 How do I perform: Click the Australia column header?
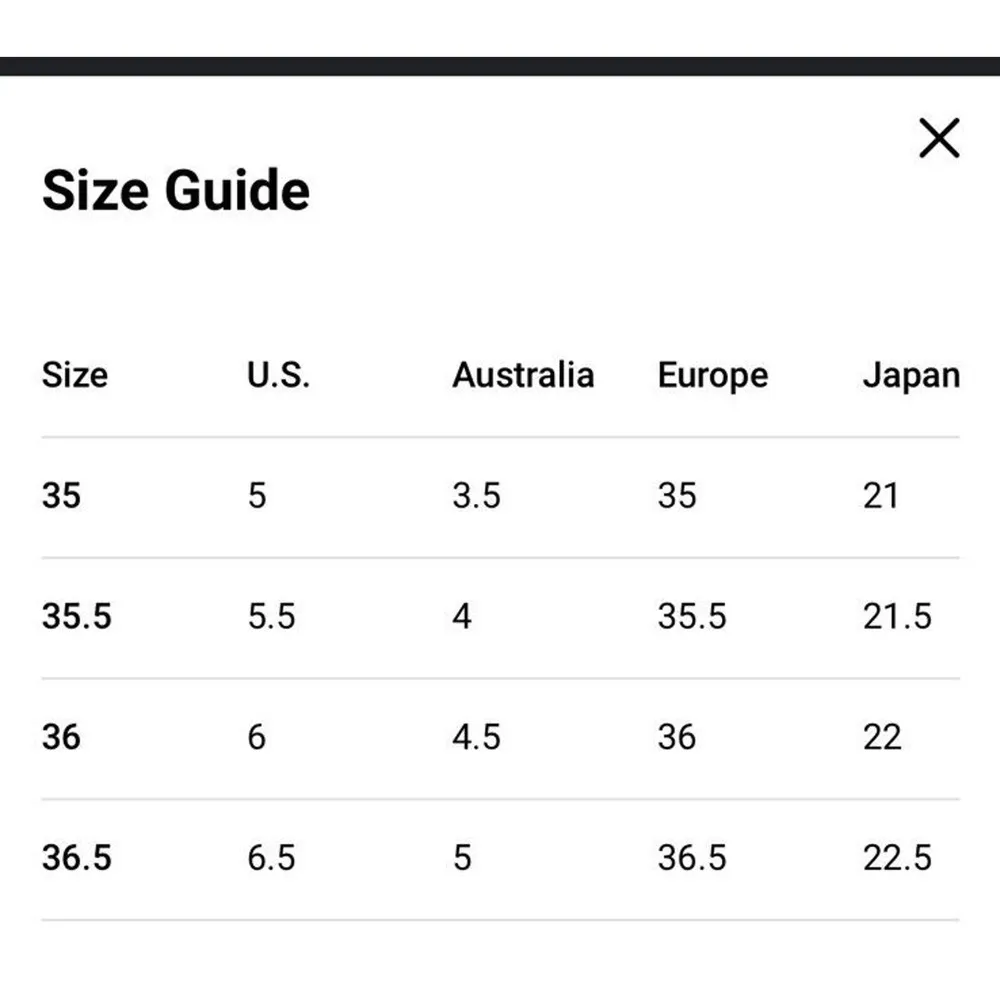point(523,375)
